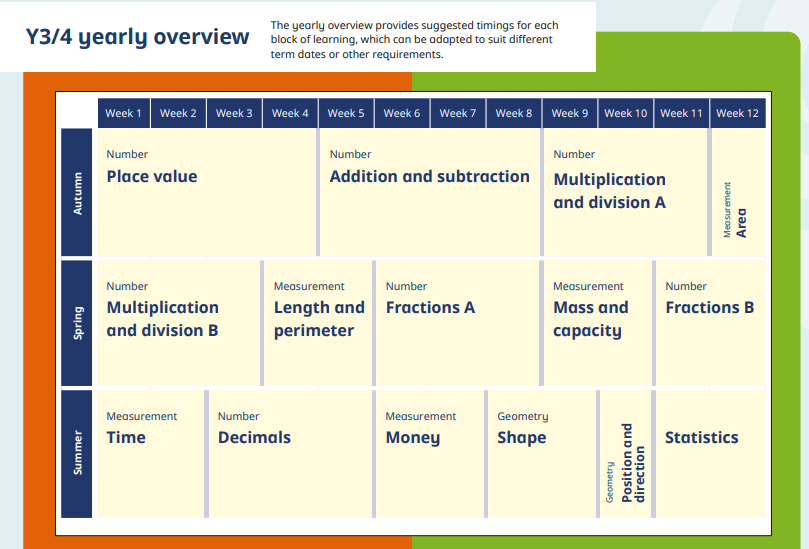Select the Decimals block
809x549 pixels.
[254, 438]
